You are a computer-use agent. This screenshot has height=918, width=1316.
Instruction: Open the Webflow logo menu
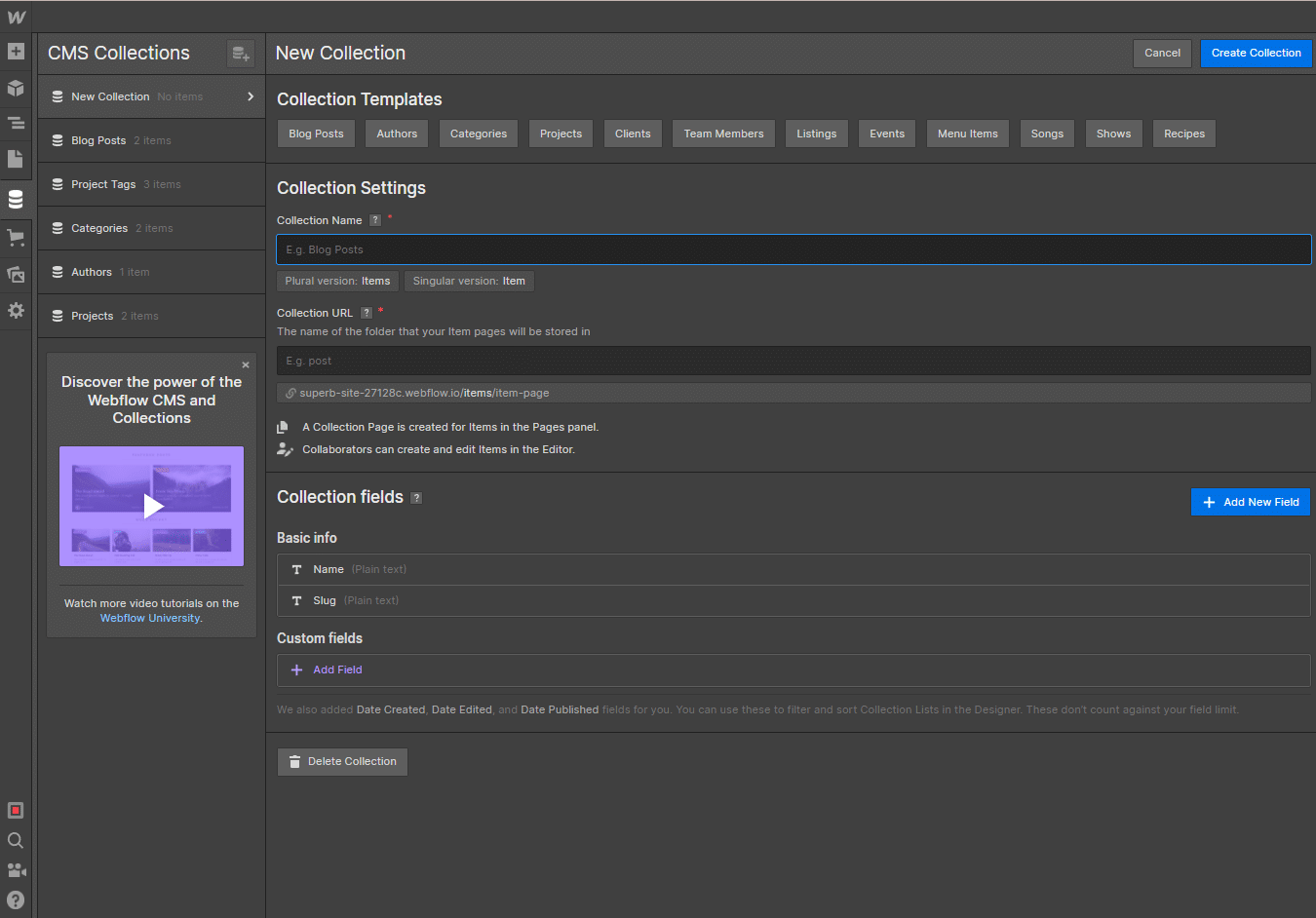[x=16, y=17]
